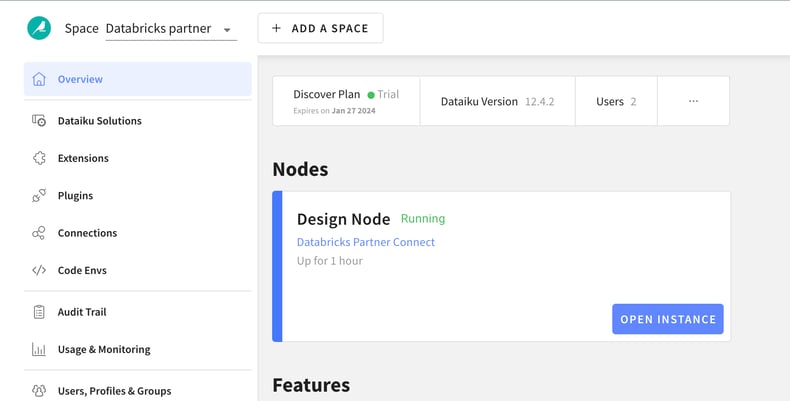The height and width of the screenshot is (401, 790).
Task: Click the Dataiku Version 12.4.2 cell
Action: [497, 101]
